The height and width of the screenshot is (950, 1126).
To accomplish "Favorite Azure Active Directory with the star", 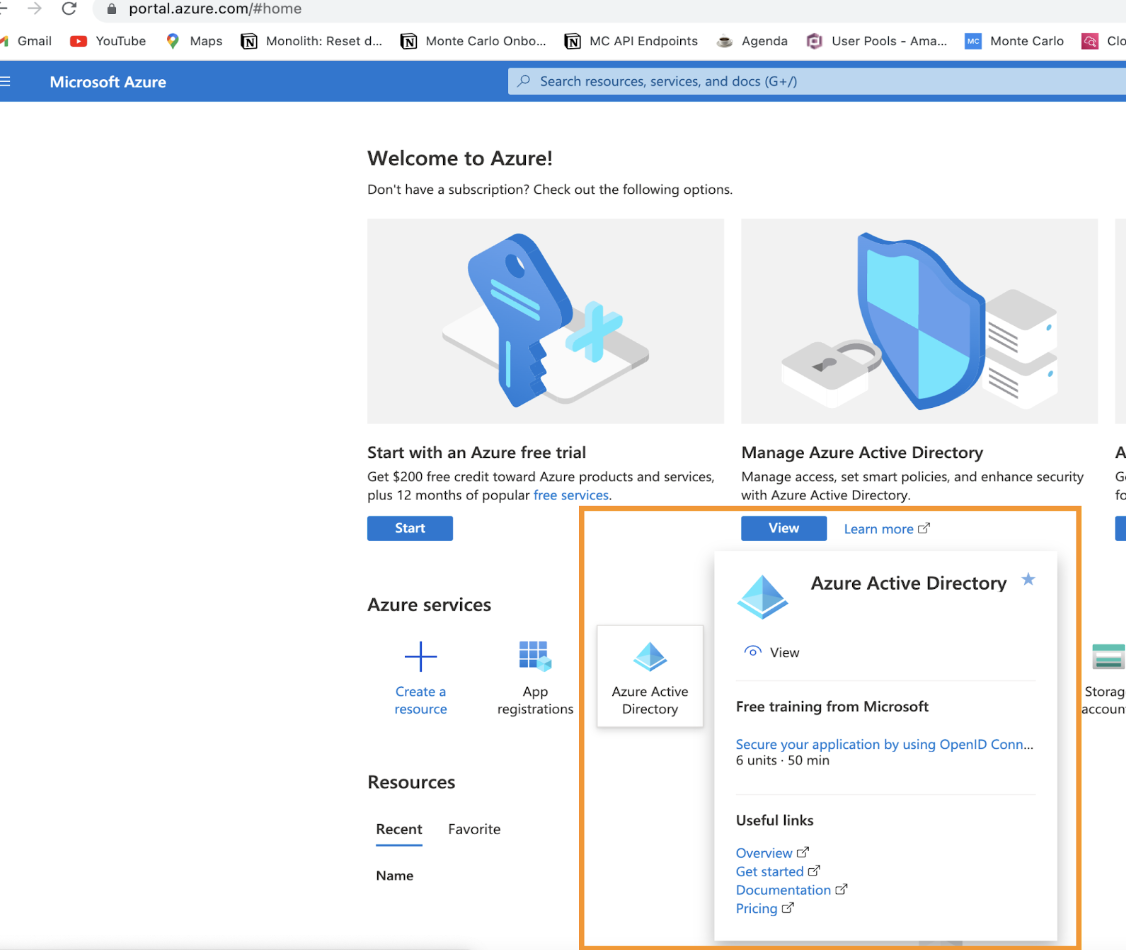I will click(1028, 579).
